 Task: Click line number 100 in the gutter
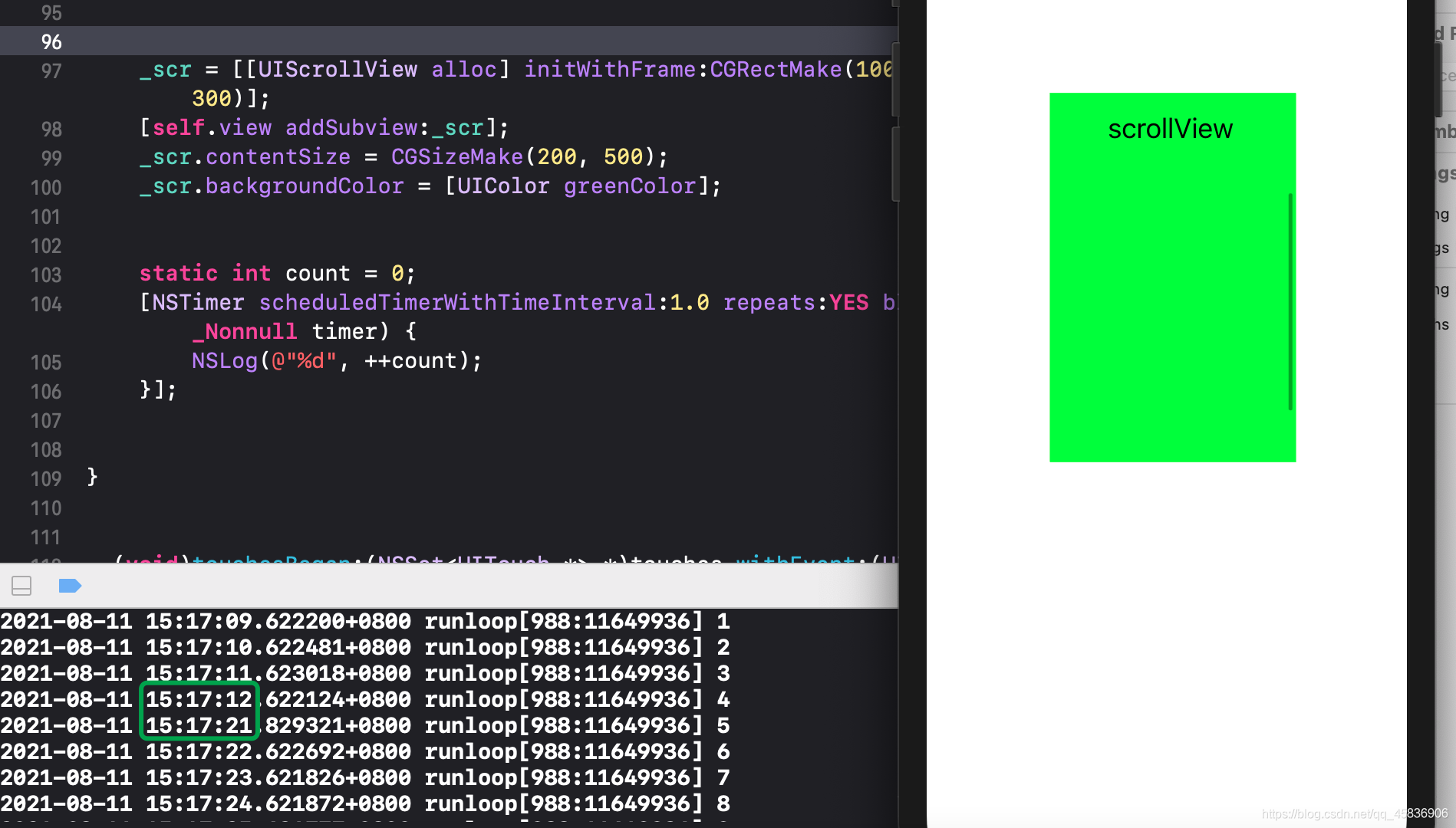tap(46, 187)
